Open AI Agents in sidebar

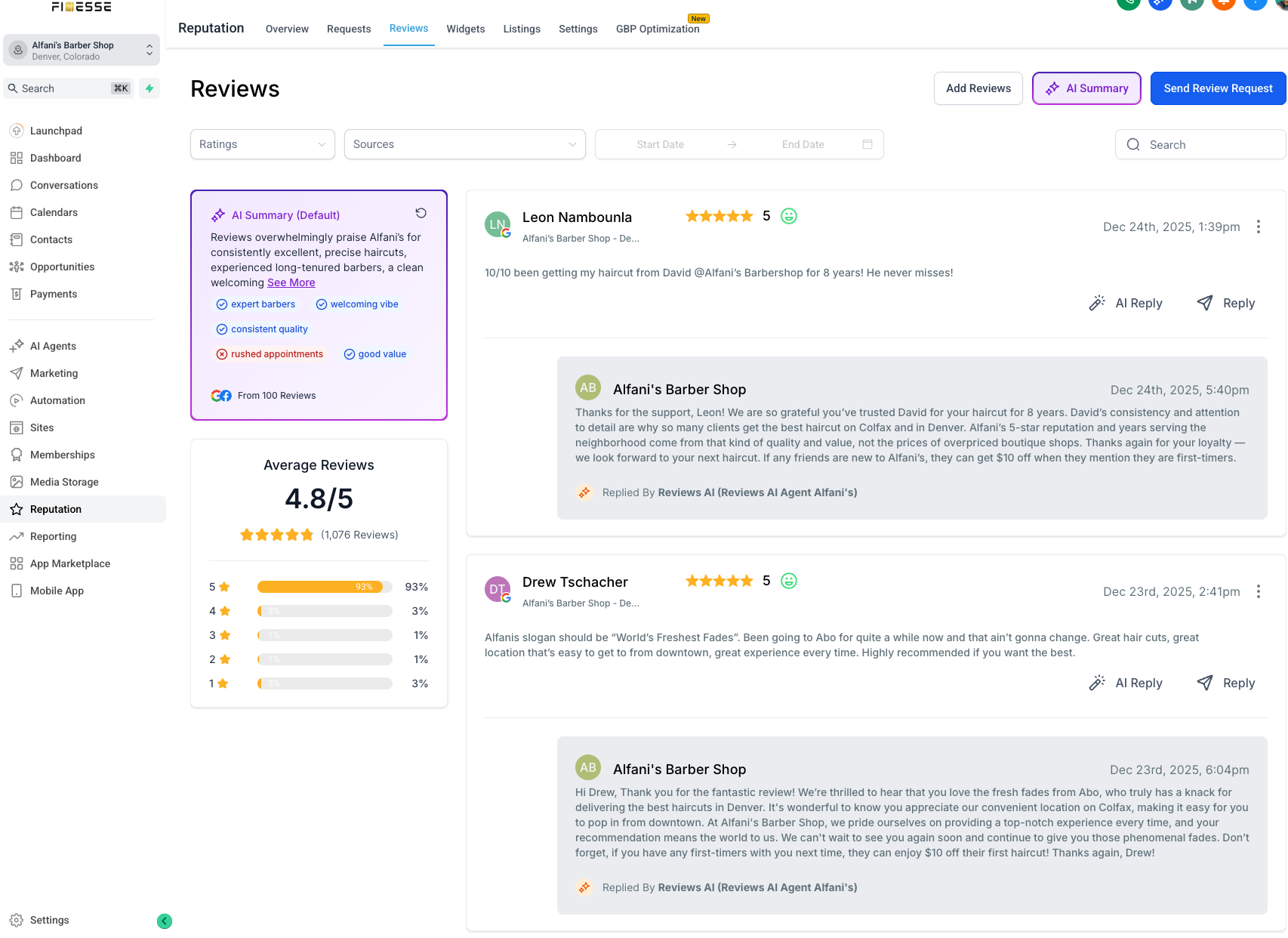tap(83, 346)
